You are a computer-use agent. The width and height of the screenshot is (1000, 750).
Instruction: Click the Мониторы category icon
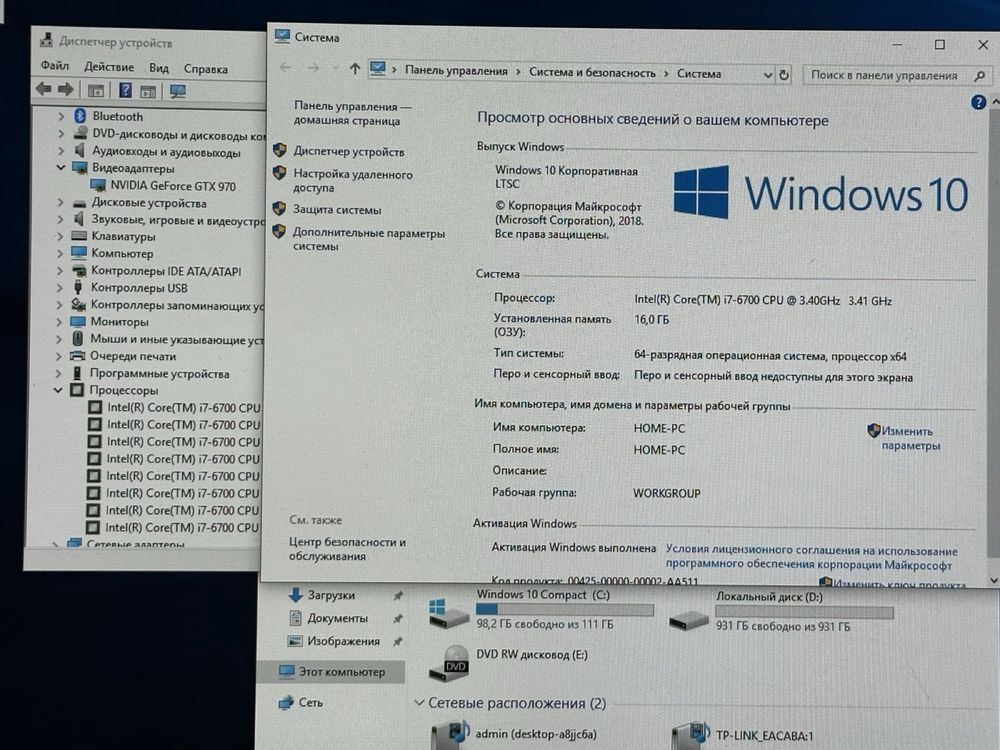[78, 321]
